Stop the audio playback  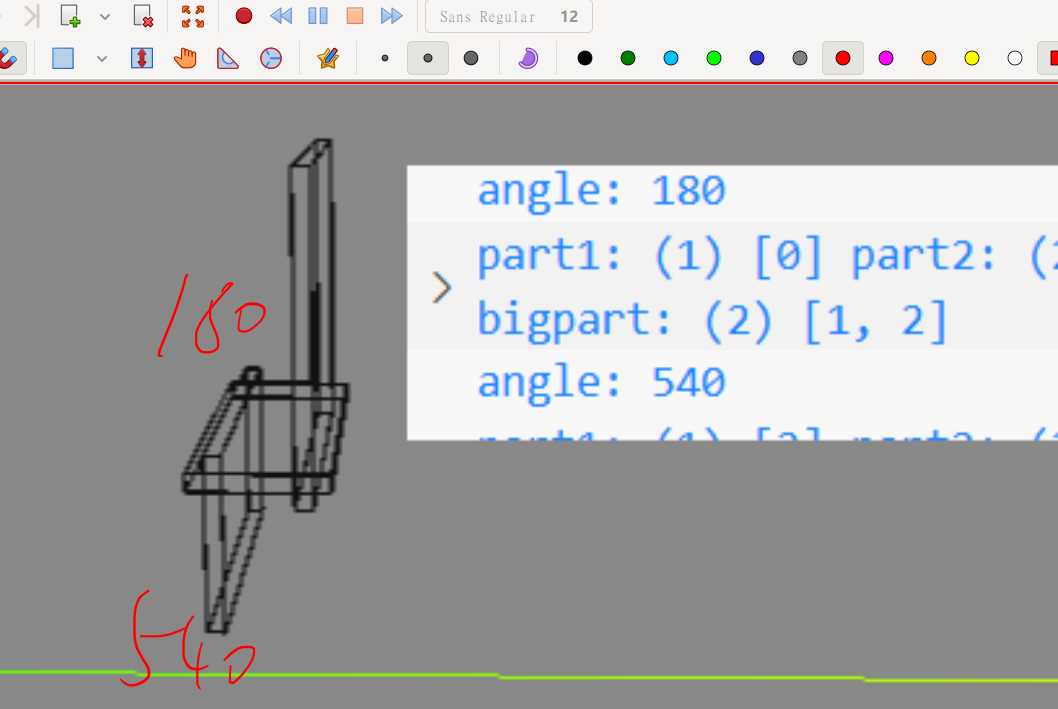point(355,16)
